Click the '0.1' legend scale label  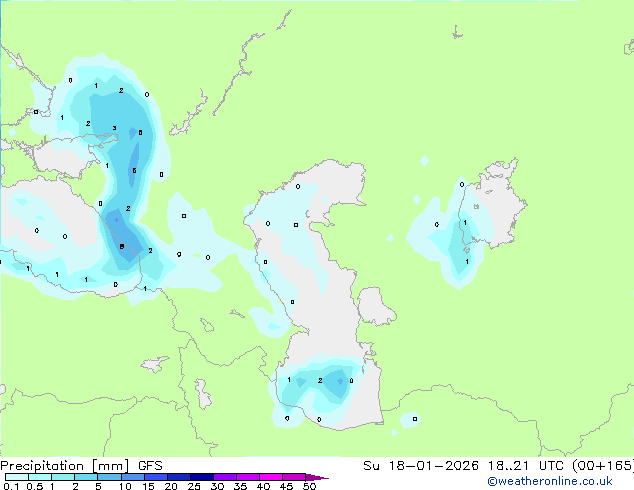pyautogui.click(x=11, y=486)
